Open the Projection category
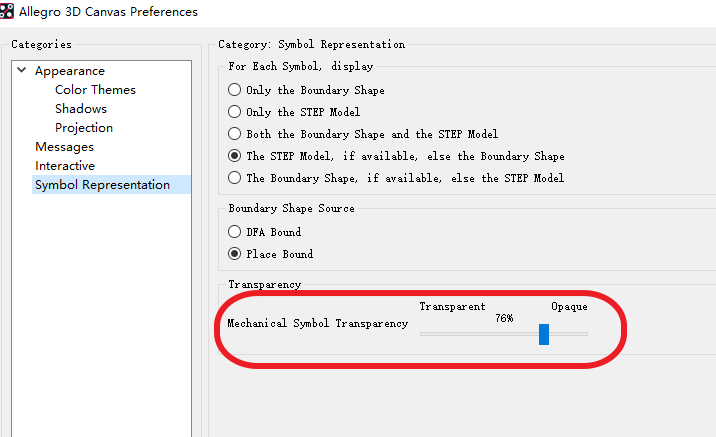Viewport: 716px width, 437px height. coord(84,127)
